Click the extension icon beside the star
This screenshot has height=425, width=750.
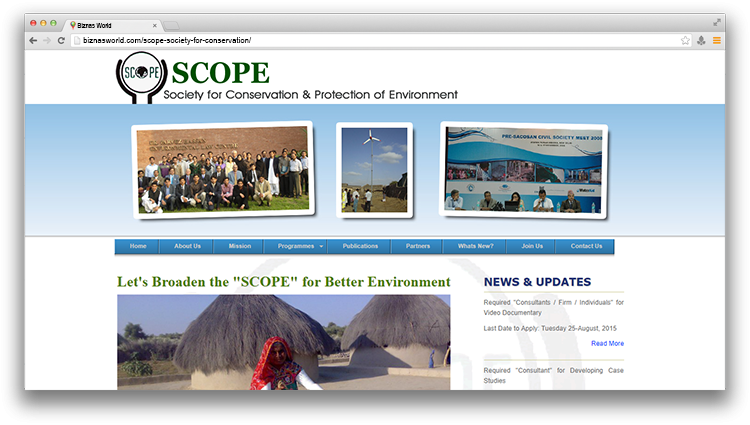701,40
